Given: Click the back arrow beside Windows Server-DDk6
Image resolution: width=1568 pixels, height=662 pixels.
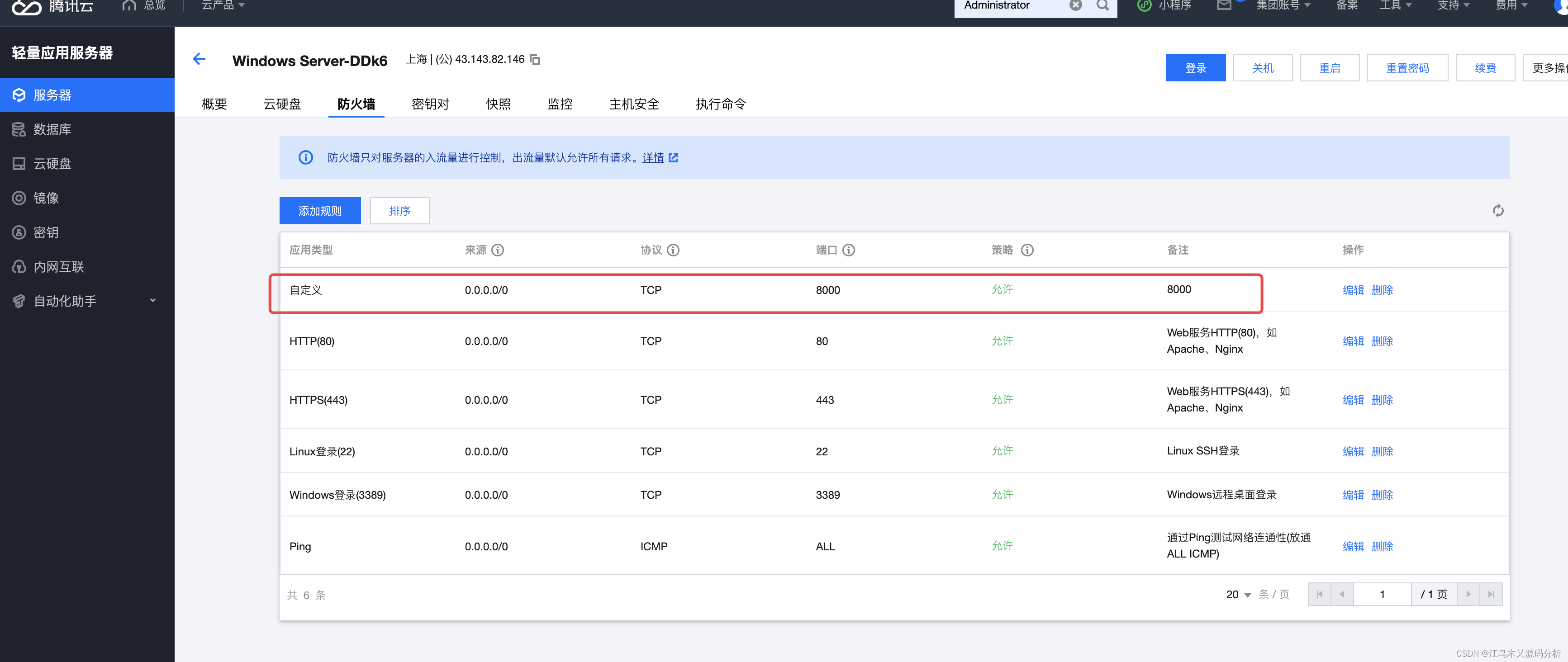Looking at the screenshot, I should tap(199, 59).
